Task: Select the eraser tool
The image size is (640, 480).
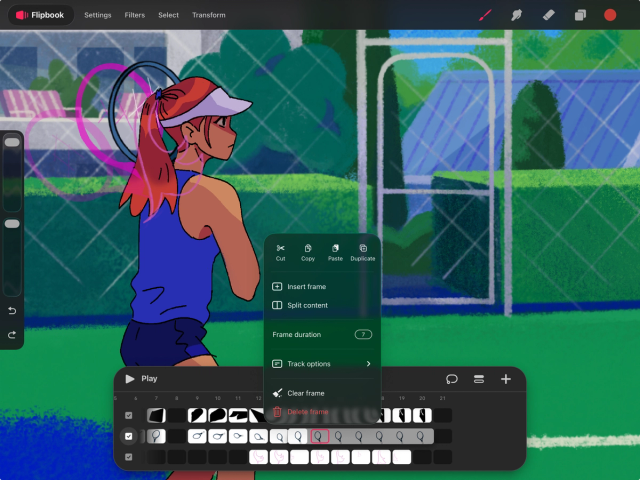Action: (x=549, y=15)
